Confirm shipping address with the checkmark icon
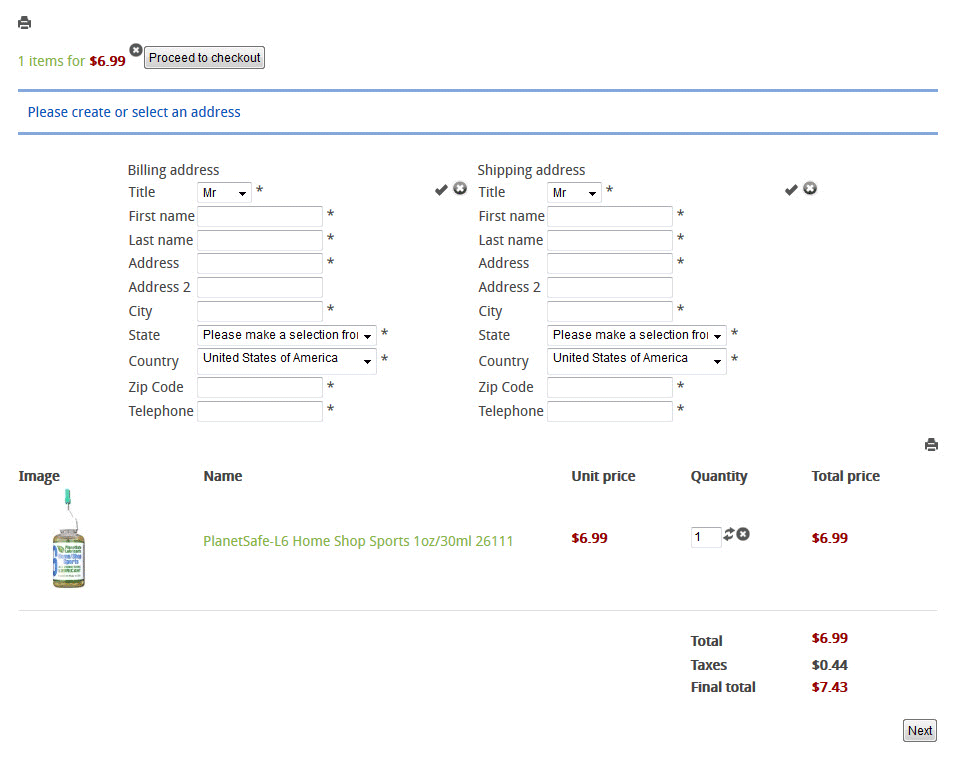This screenshot has width=954, height=759. (791, 189)
